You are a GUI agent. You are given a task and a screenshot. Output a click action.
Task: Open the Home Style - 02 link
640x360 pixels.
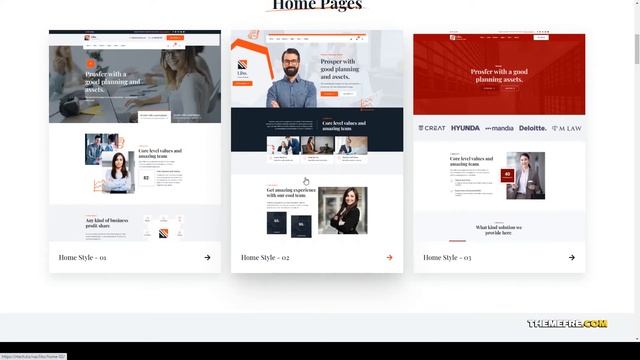pos(265,258)
